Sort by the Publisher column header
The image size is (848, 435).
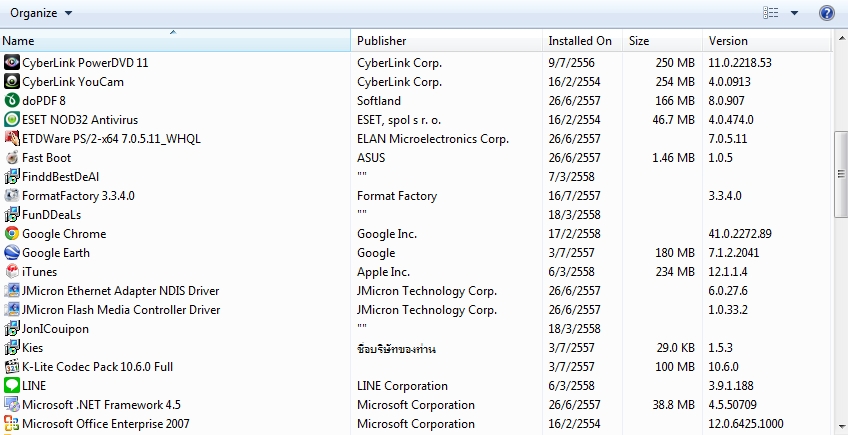click(x=447, y=41)
